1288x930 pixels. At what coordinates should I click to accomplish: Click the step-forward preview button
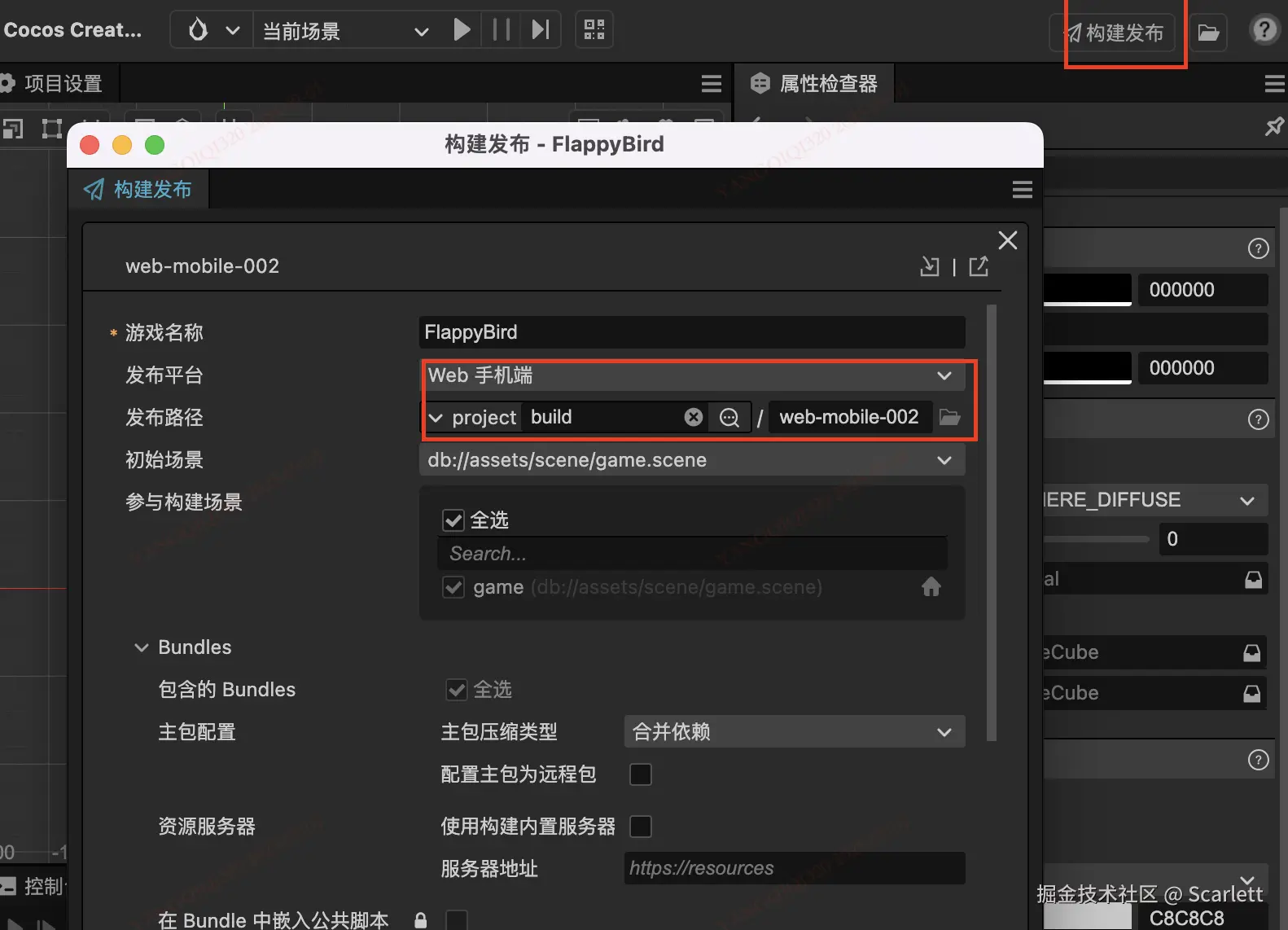541,30
